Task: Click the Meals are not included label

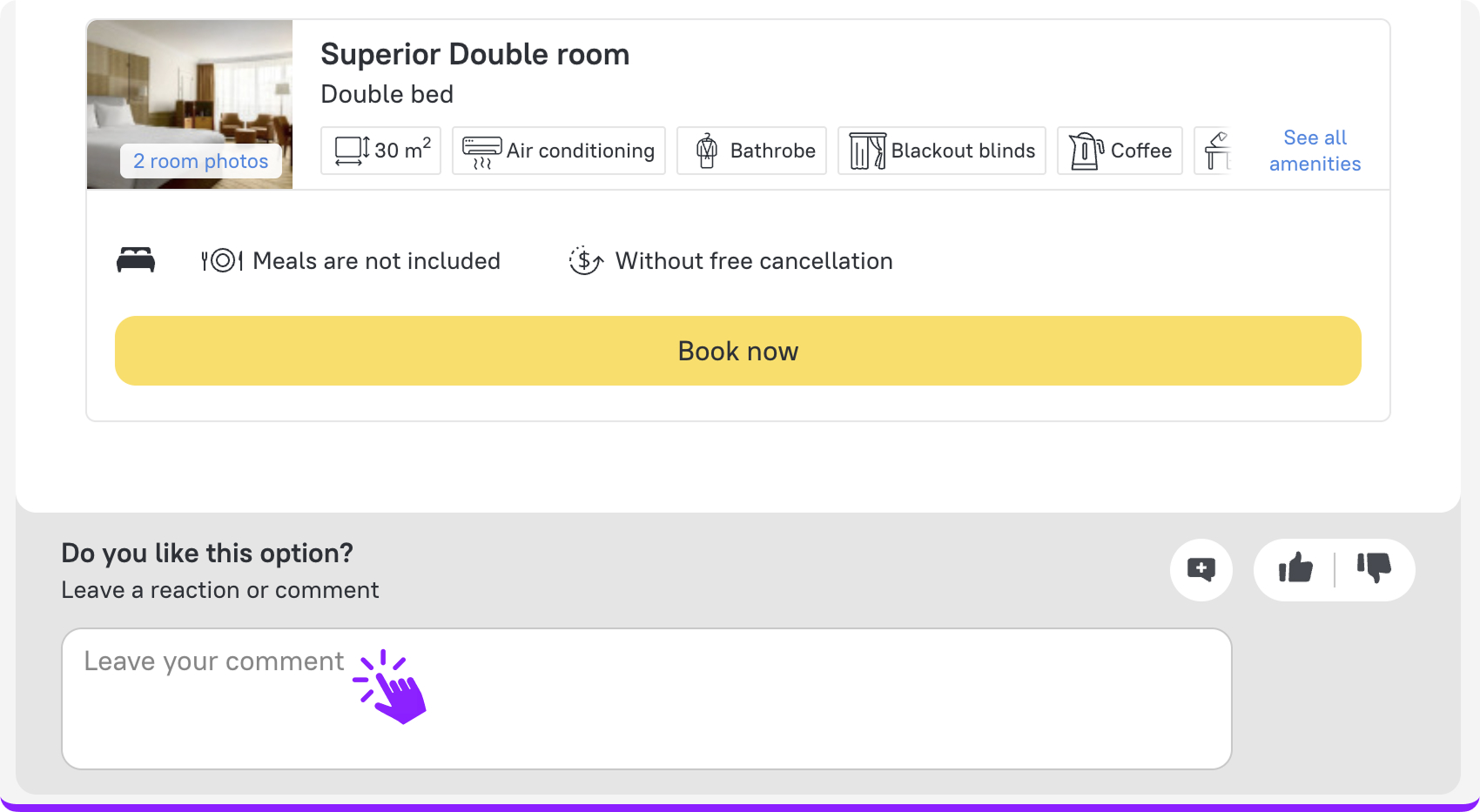Action: (376, 261)
